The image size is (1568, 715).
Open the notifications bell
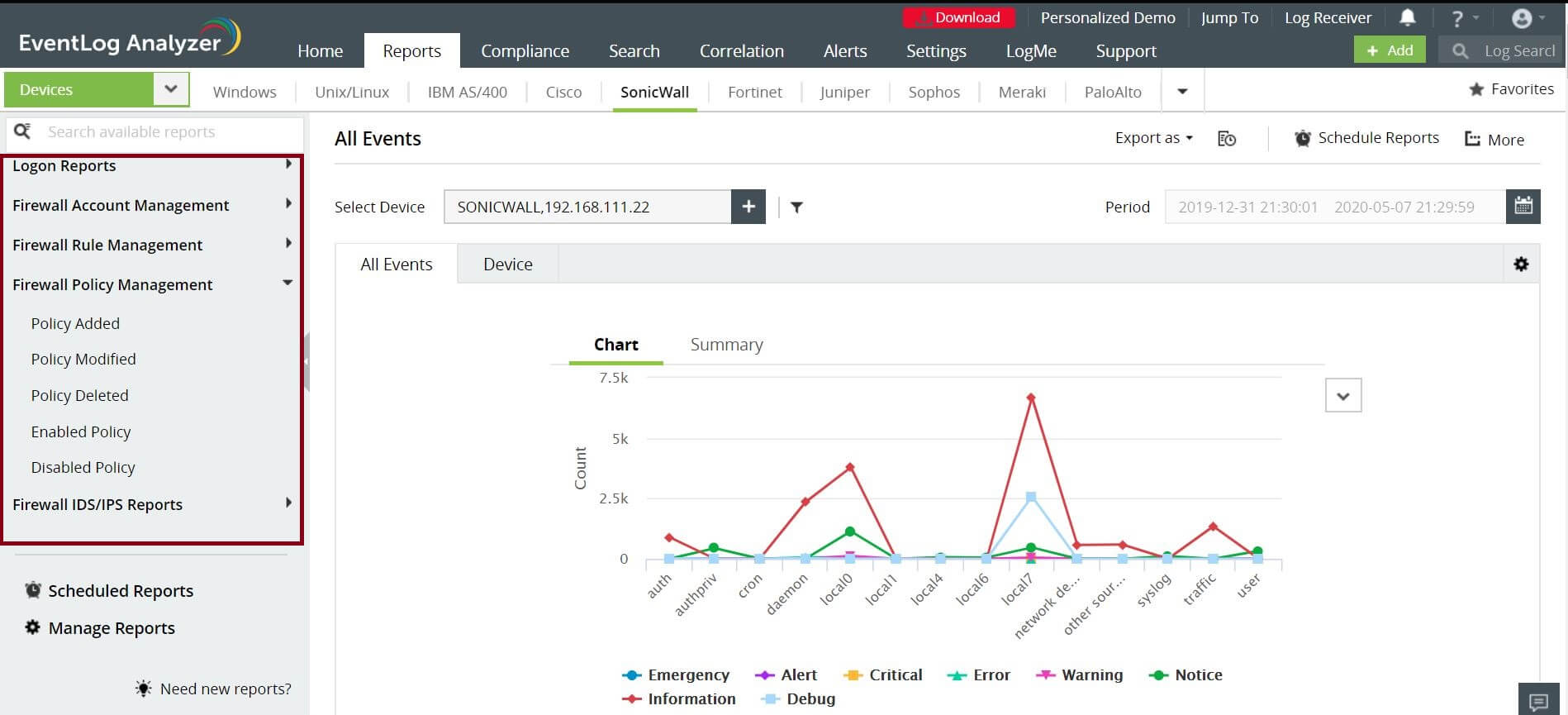1408,17
